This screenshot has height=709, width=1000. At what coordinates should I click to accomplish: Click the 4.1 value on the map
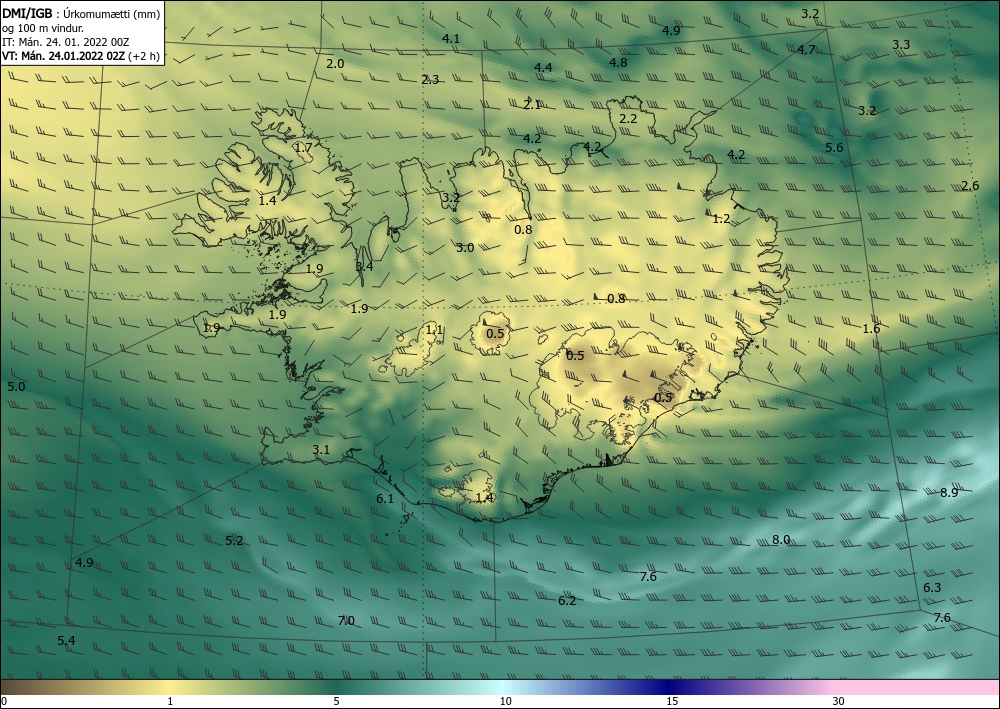point(451,39)
